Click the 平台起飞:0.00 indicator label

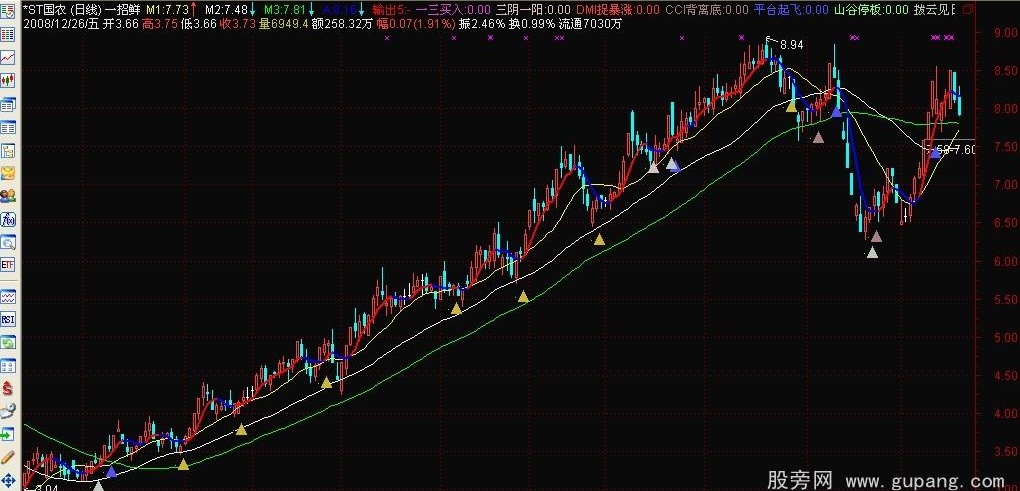click(791, 10)
